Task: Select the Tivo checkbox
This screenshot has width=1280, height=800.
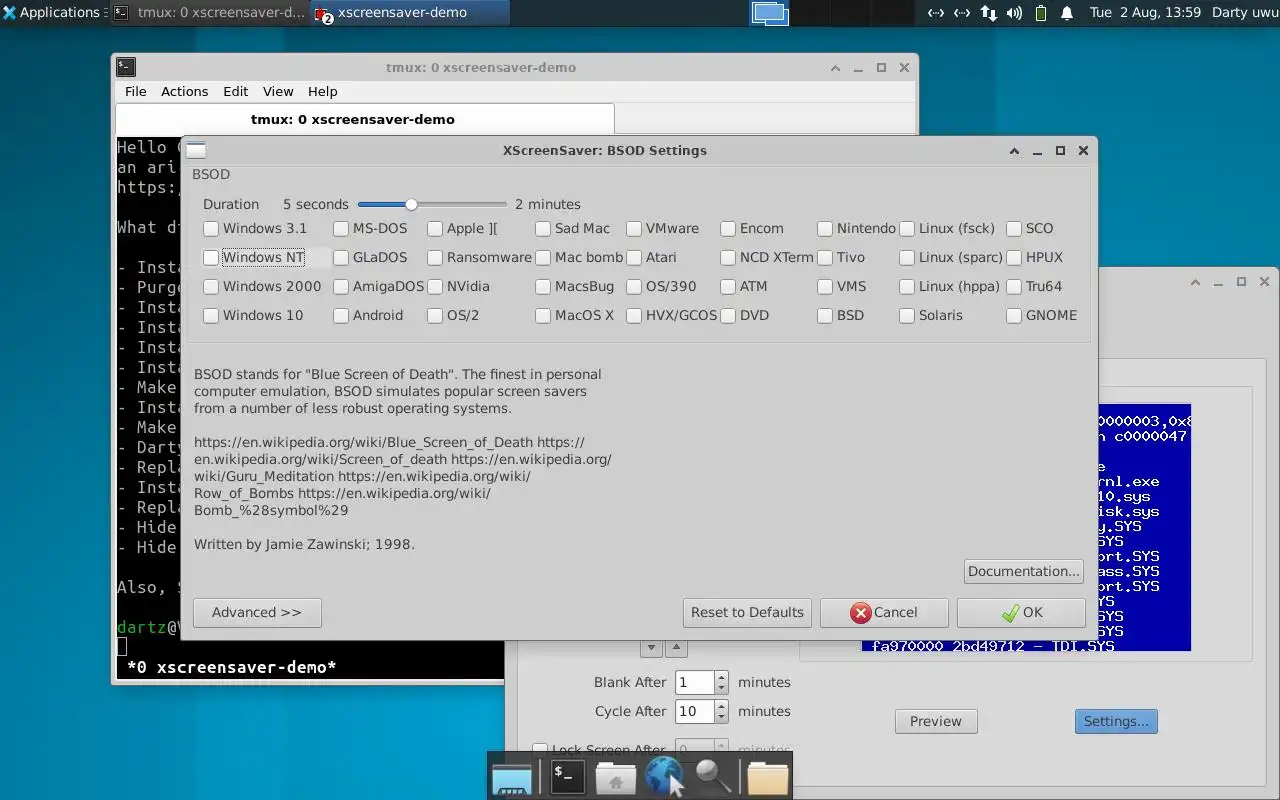Action: pyautogui.click(x=825, y=258)
